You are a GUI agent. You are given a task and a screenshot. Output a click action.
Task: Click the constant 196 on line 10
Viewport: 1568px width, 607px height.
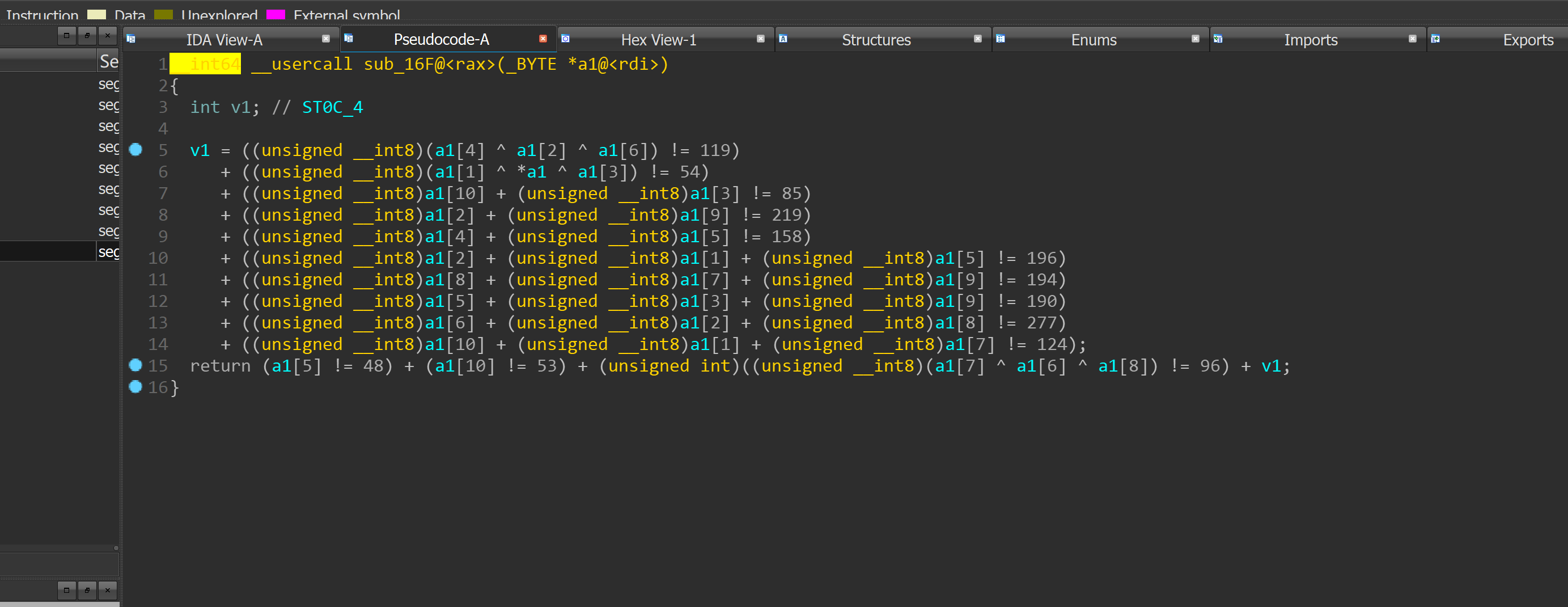pos(1041,258)
